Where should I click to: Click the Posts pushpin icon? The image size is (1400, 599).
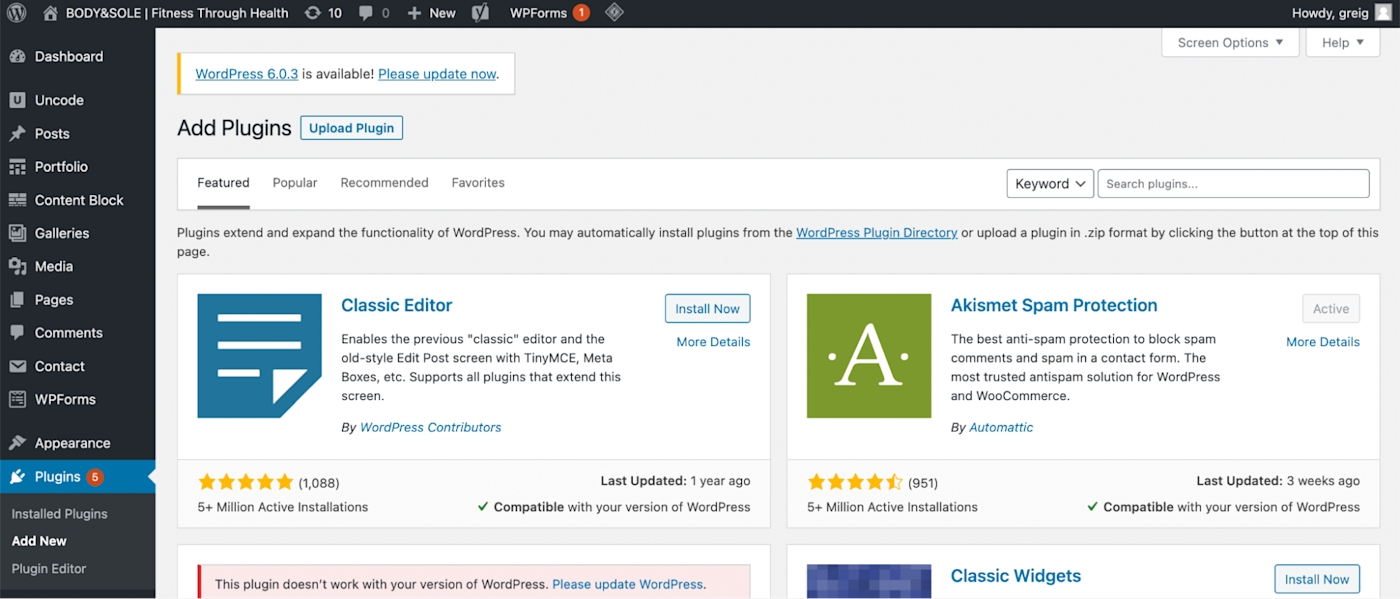17,133
